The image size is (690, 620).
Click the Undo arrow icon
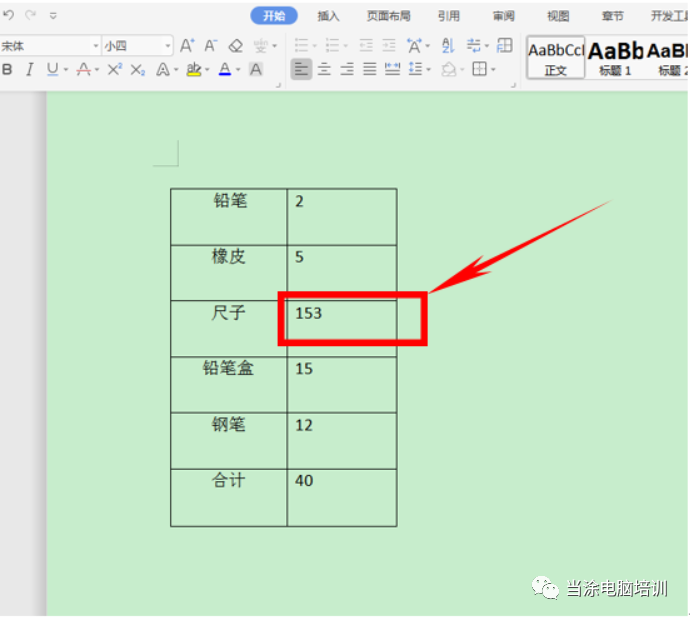(x=8, y=15)
